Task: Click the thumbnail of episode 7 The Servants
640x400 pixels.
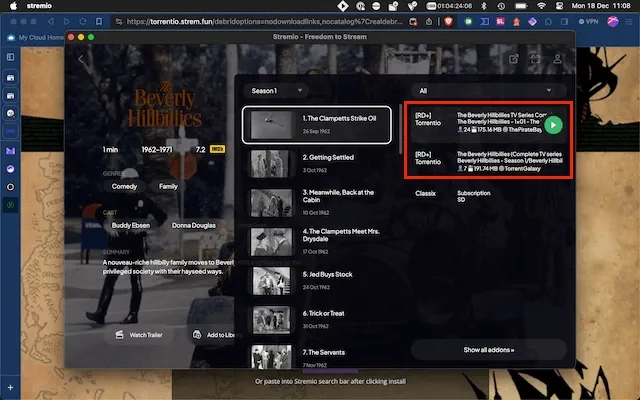Action: pos(271,357)
